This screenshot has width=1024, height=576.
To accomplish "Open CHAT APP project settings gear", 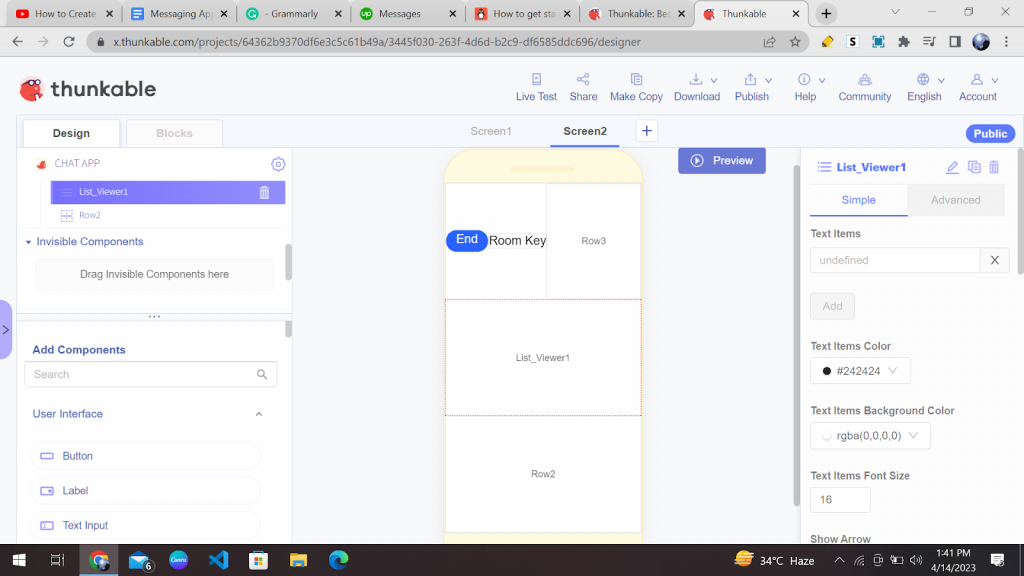I will tap(278, 163).
